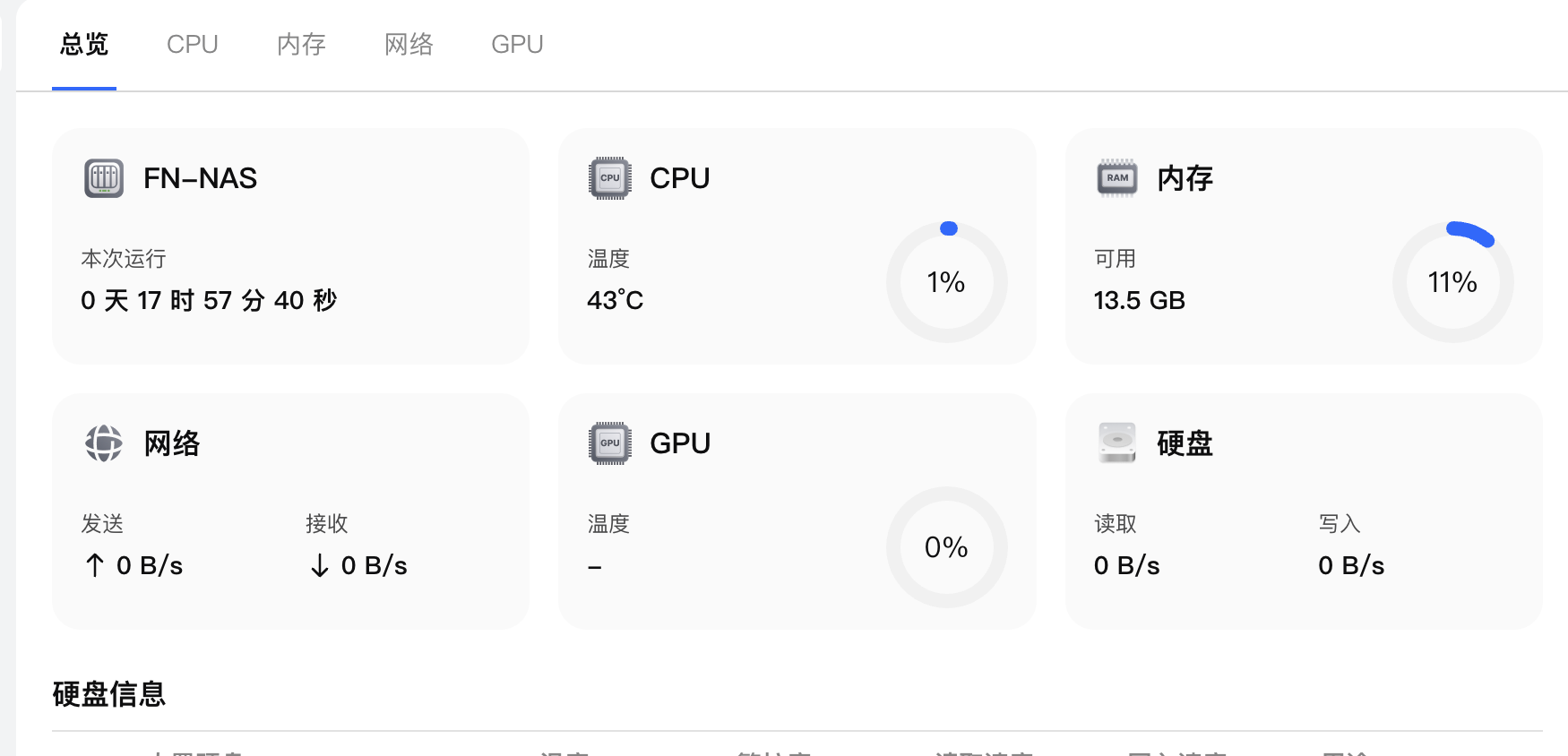This screenshot has width=1568, height=756.
Task: Click the CPU temperature 43°C reading
Action: (616, 300)
